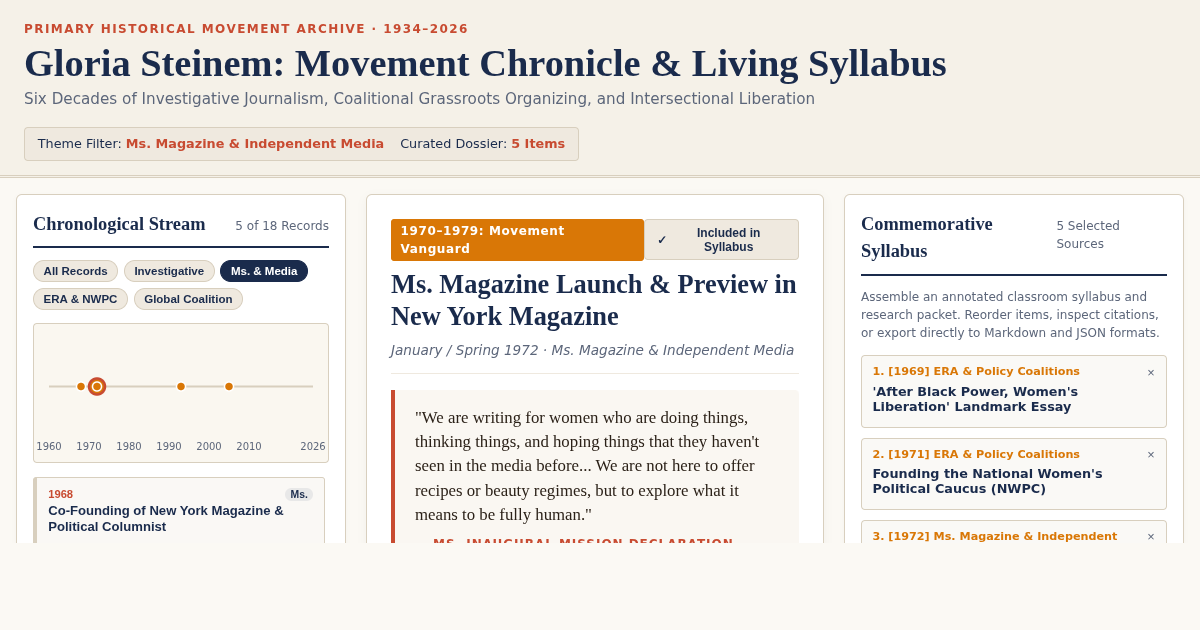Remove the 1969 'After Black Power' syllabus item

coord(1151,372)
